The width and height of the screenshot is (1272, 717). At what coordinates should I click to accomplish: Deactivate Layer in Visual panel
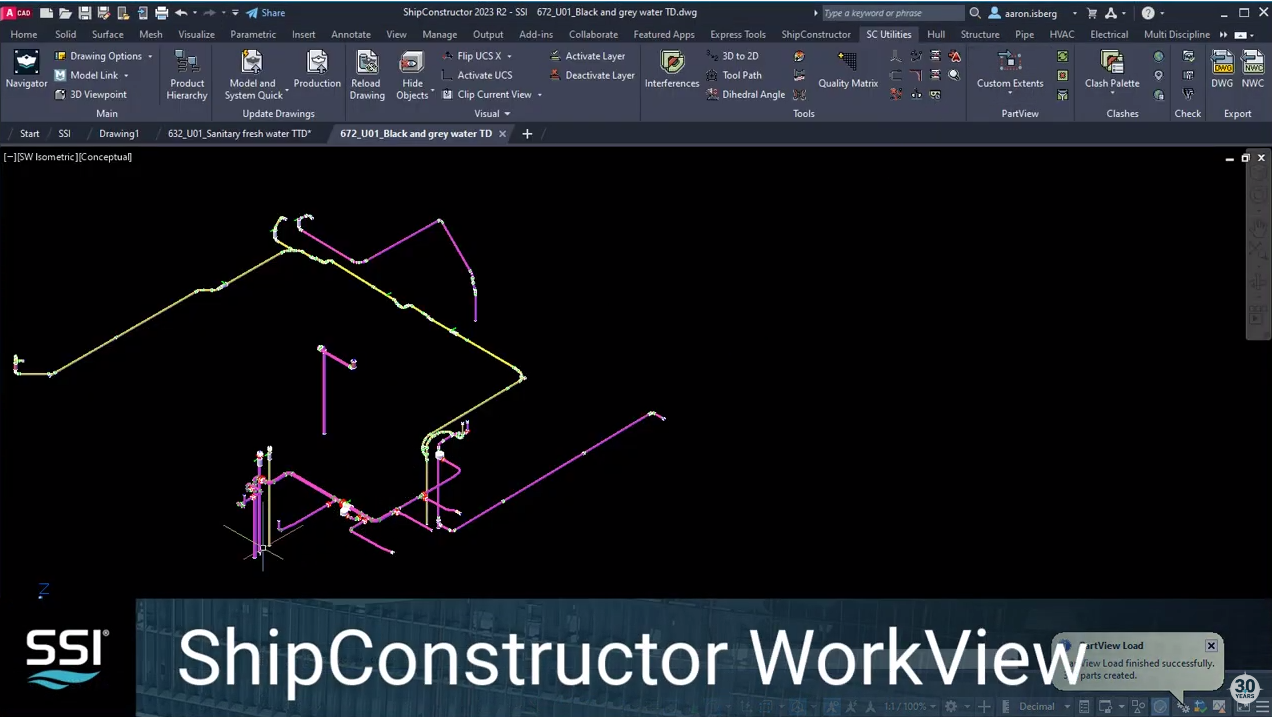click(591, 75)
